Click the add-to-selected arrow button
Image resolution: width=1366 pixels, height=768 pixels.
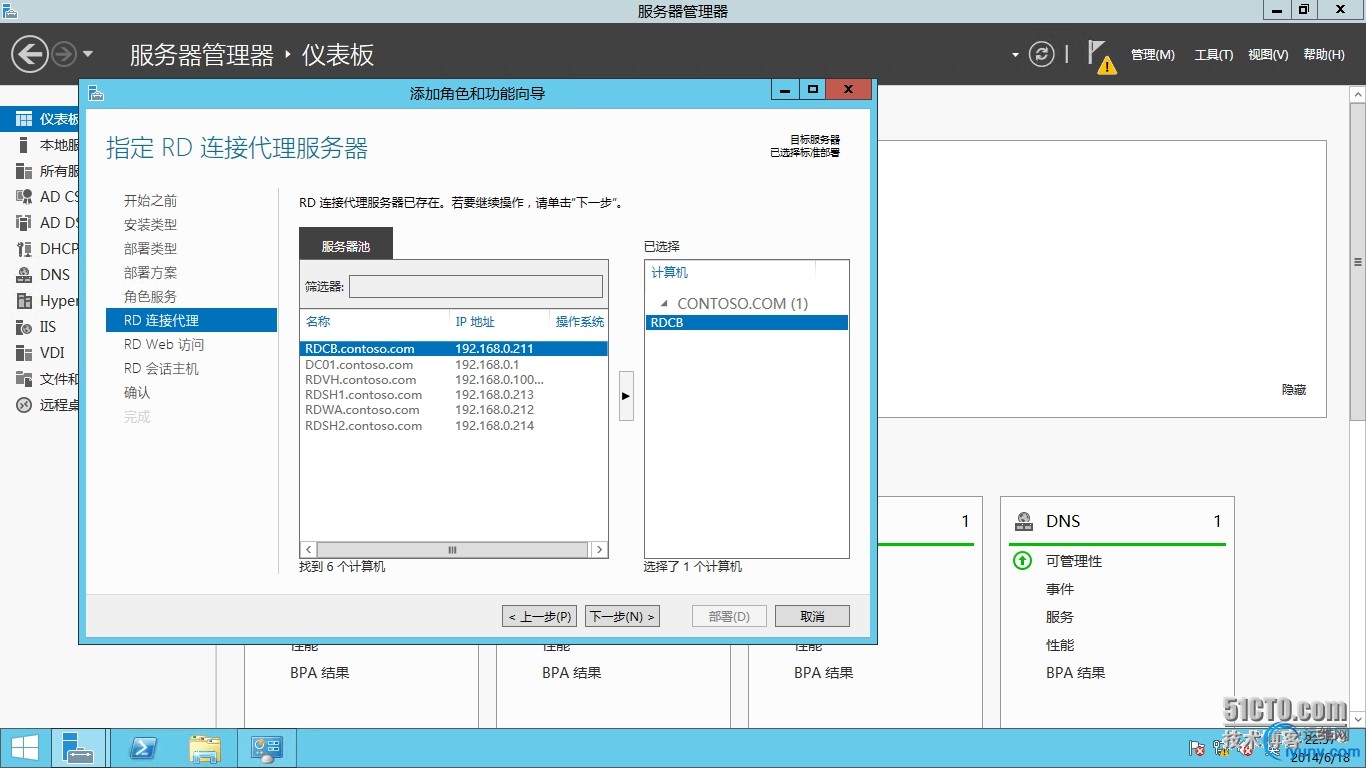[626, 396]
